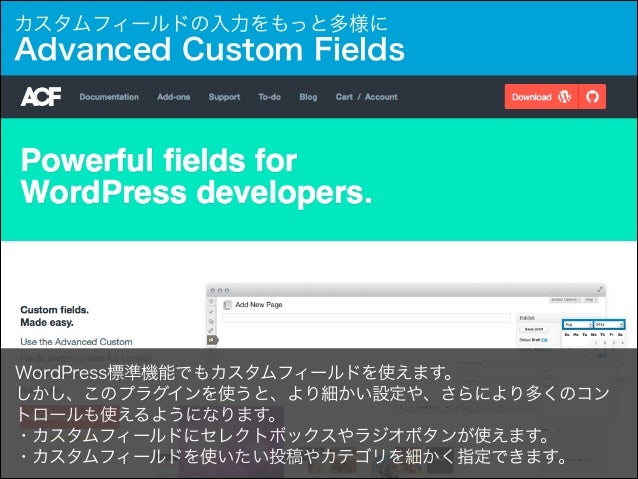Click the 'Add New Page' heading text
638x479 pixels.
click(x=259, y=304)
